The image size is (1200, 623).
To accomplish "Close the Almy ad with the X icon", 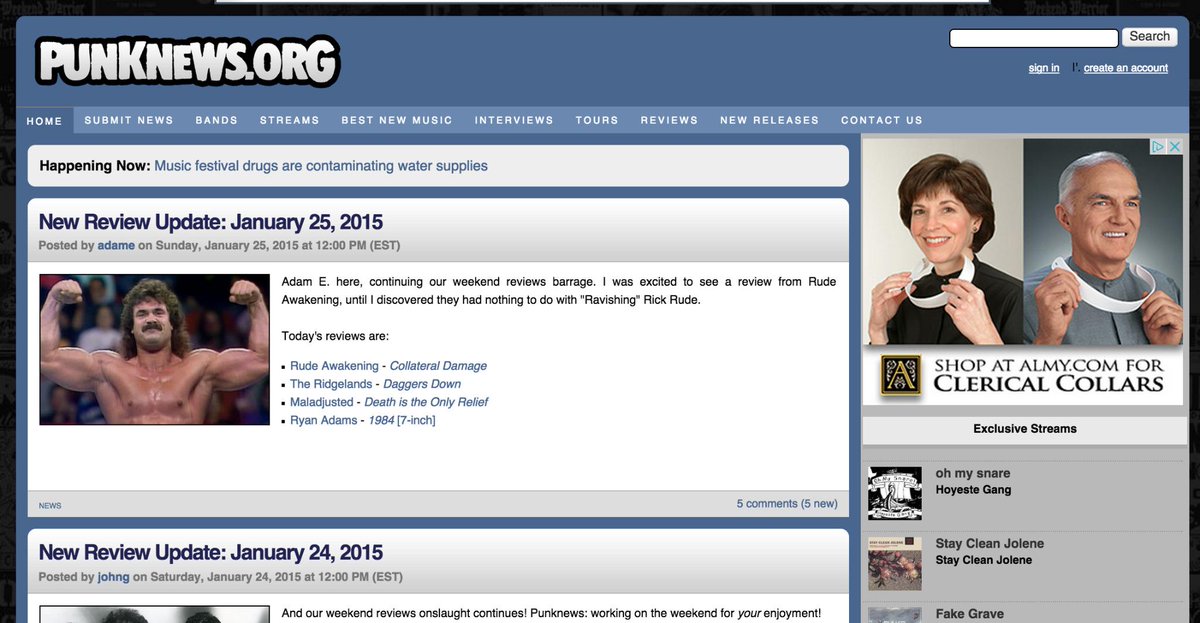I will [x=1175, y=146].
